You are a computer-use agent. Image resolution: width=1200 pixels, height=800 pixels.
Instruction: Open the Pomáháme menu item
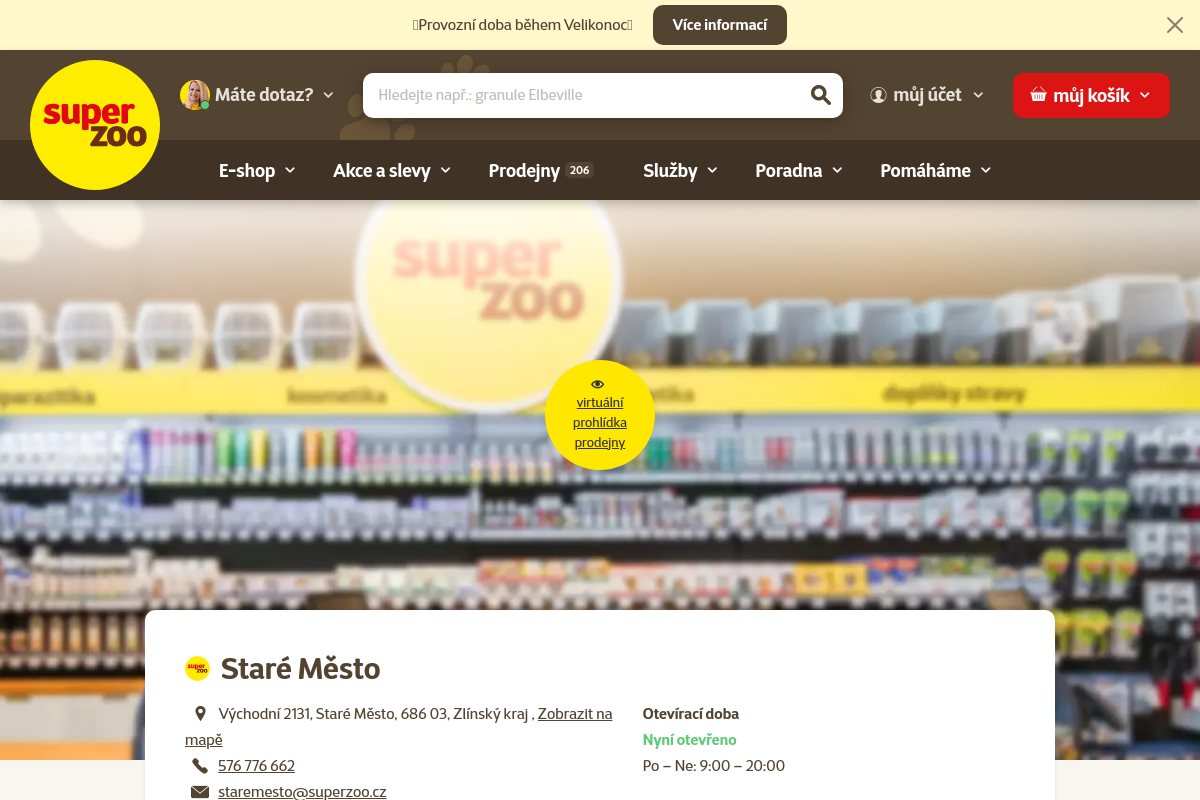point(935,171)
